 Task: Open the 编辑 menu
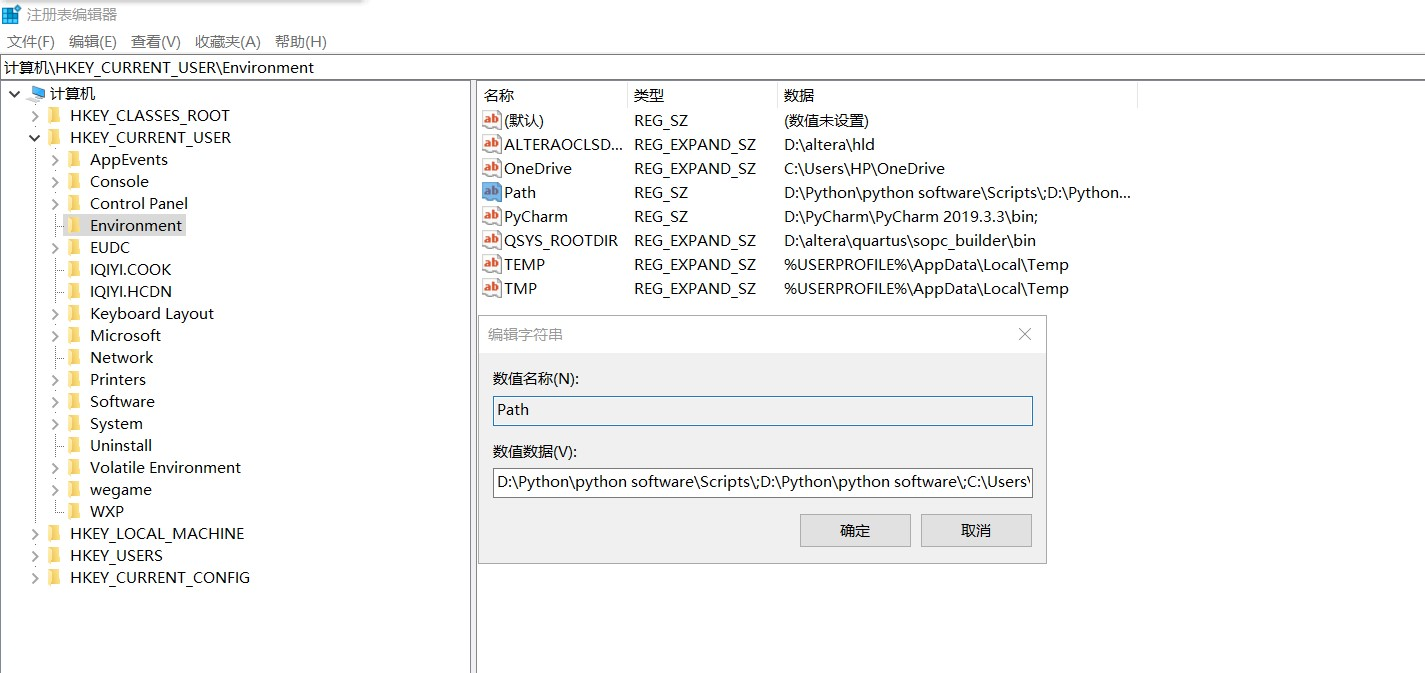click(91, 41)
